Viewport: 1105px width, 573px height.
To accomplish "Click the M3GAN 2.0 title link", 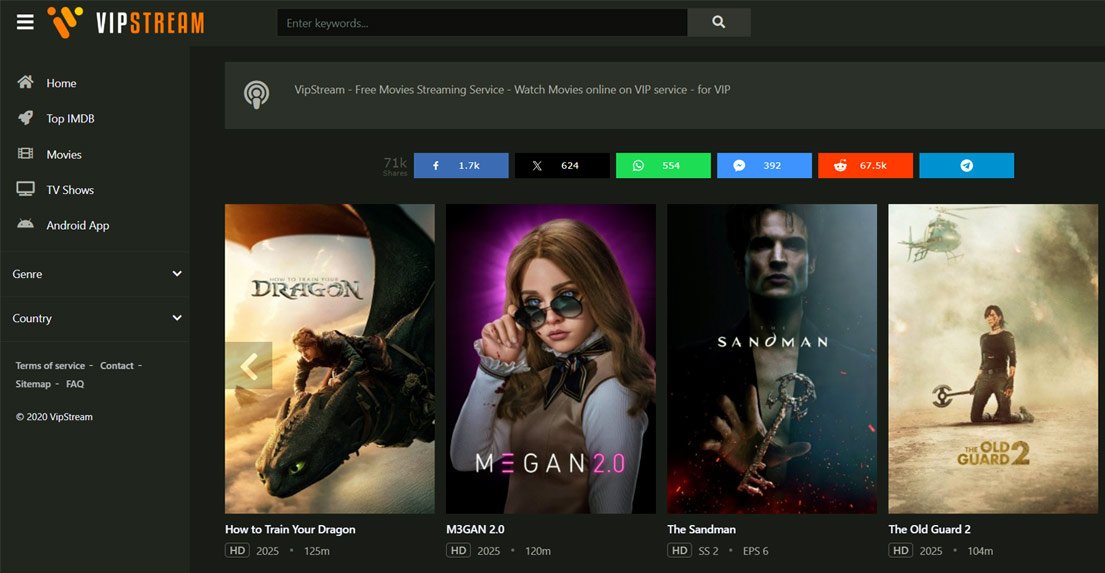I will (x=475, y=529).
